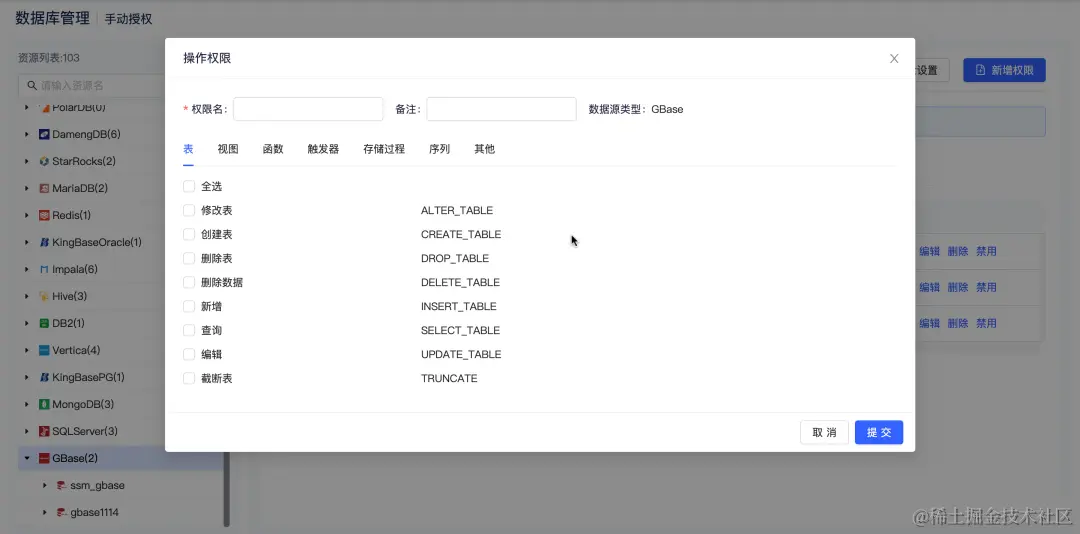This screenshot has width=1080, height=534.
Task: Select the 删除表 DROP_TABLE checkbox
Action: click(x=189, y=258)
